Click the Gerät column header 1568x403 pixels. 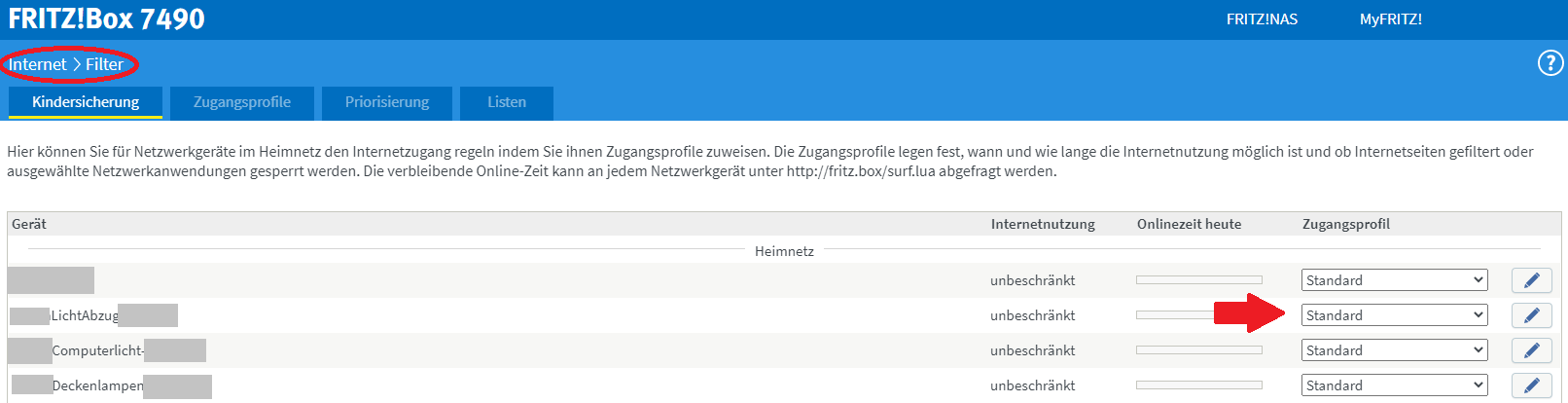click(x=29, y=224)
